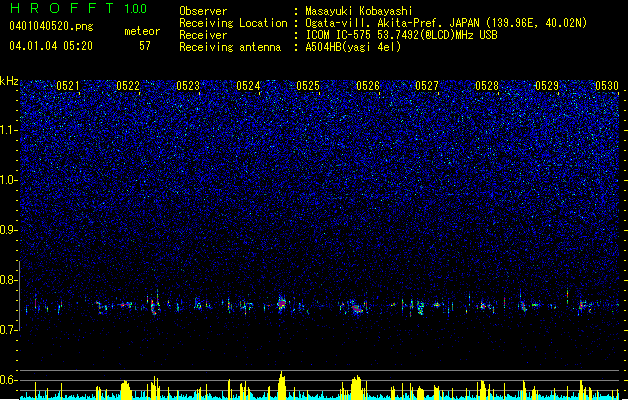Click the 1.1 kHz axis label
The image size is (629, 400).
pyautogui.click(x=9, y=130)
